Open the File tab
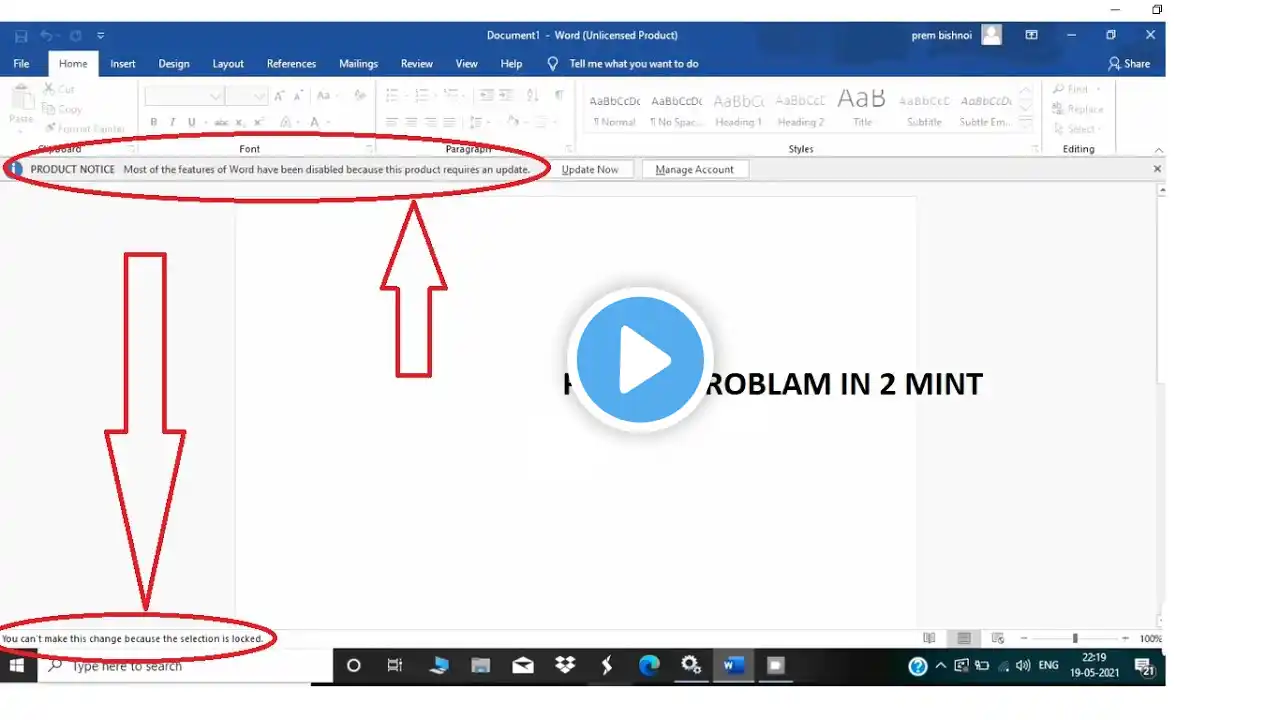 (21, 64)
